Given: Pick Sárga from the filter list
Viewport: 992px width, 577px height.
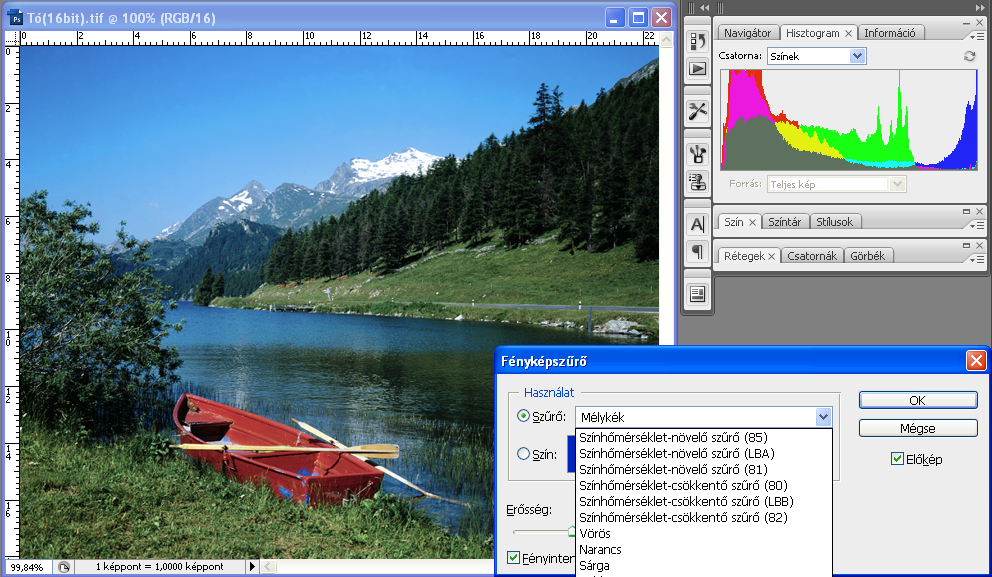Looking at the screenshot, I should [x=704, y=566].
